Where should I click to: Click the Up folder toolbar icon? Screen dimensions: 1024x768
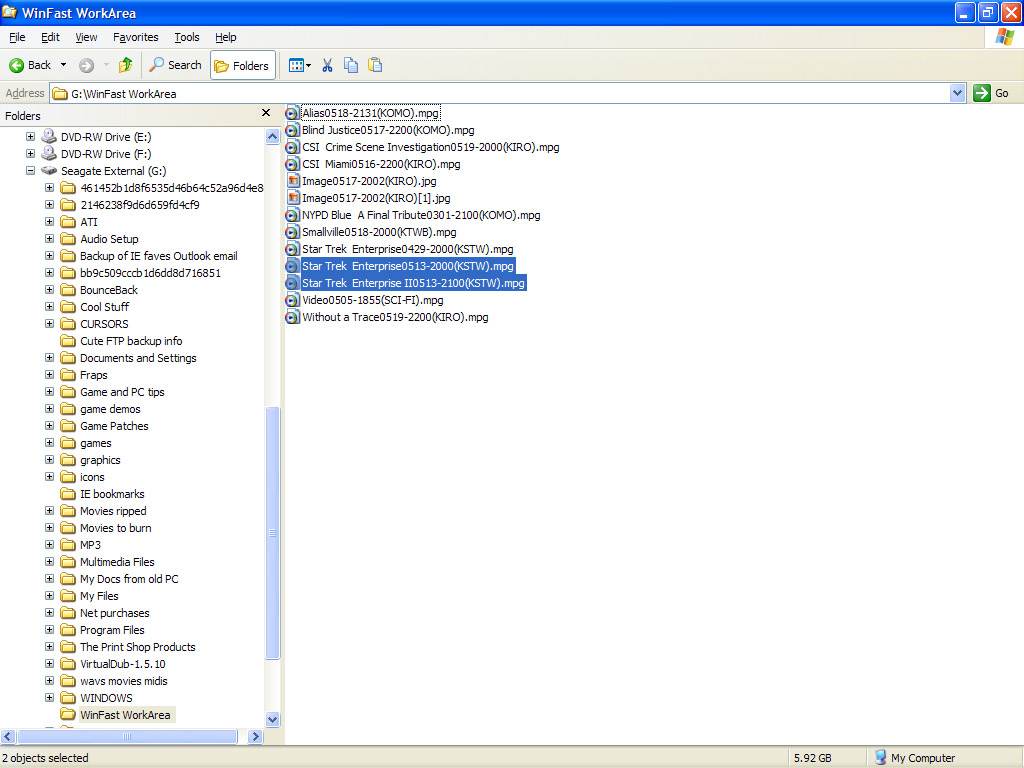[x=125, y=65]
